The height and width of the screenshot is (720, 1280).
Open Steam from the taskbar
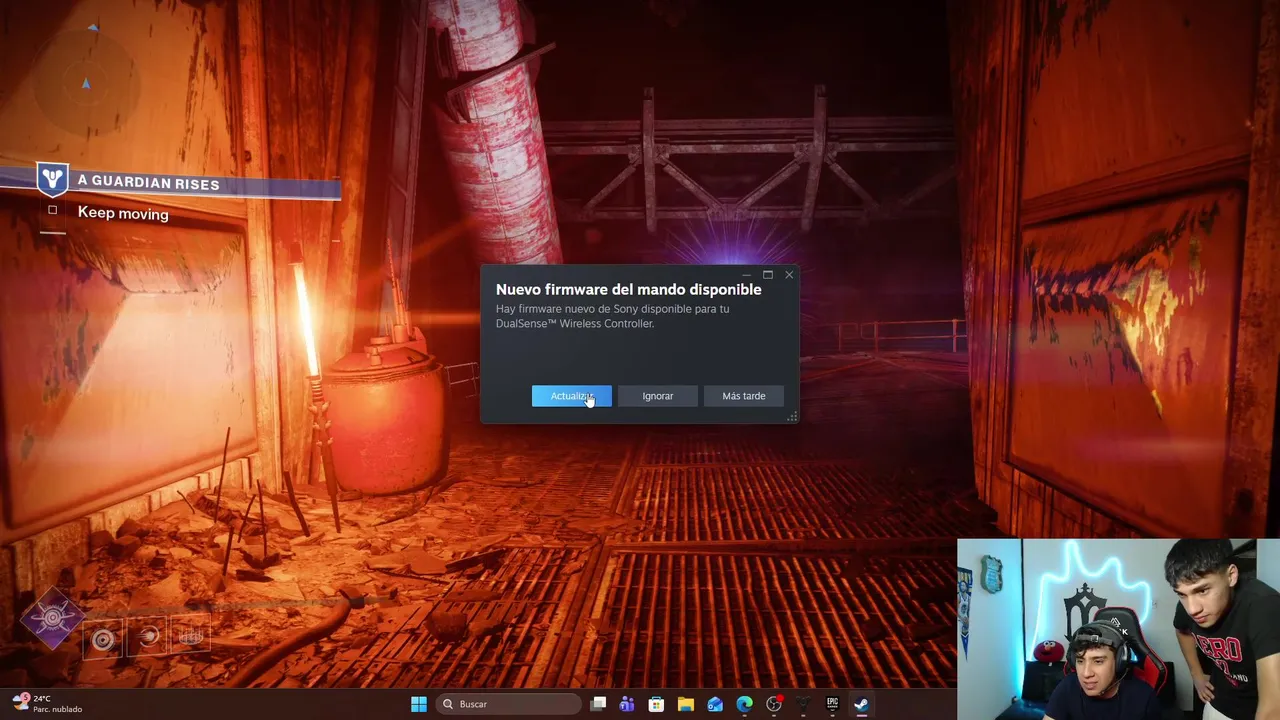861,704
